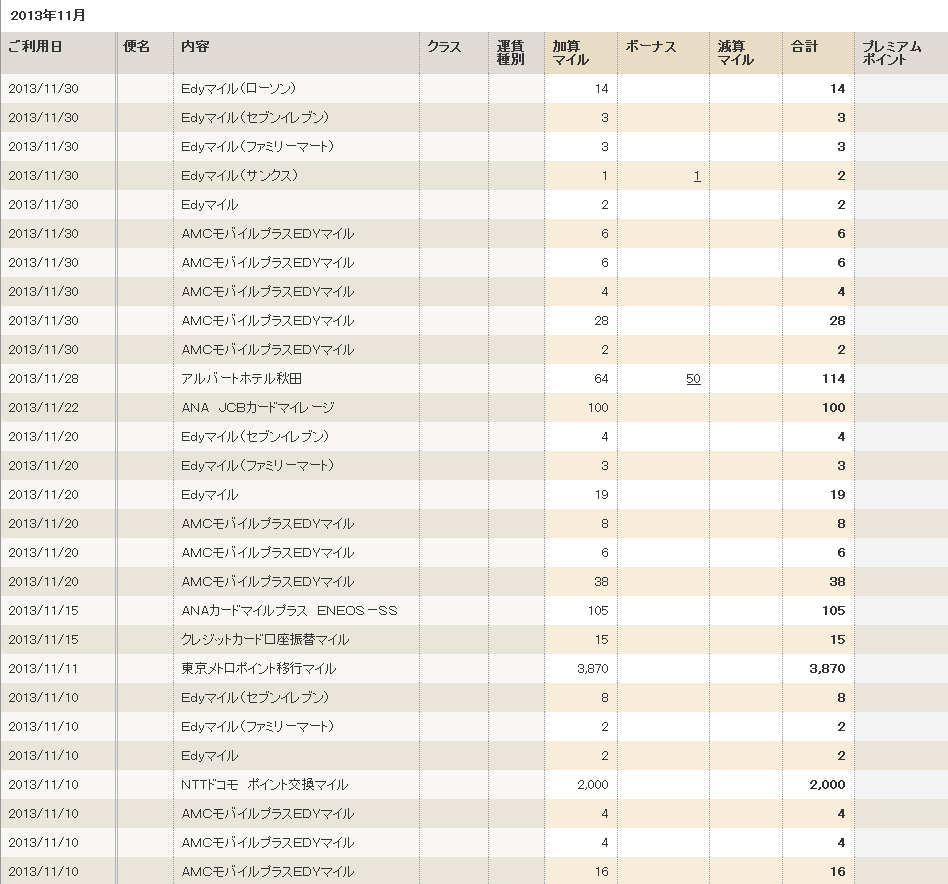Select Edyマイル(セブンイレブン) dated 2013/11/10
948x884 pixels.
tap(255, 698)
